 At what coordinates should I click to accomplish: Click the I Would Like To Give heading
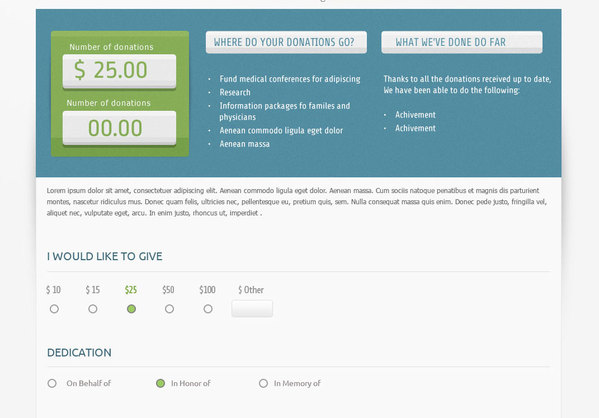[x=105, y=256]
